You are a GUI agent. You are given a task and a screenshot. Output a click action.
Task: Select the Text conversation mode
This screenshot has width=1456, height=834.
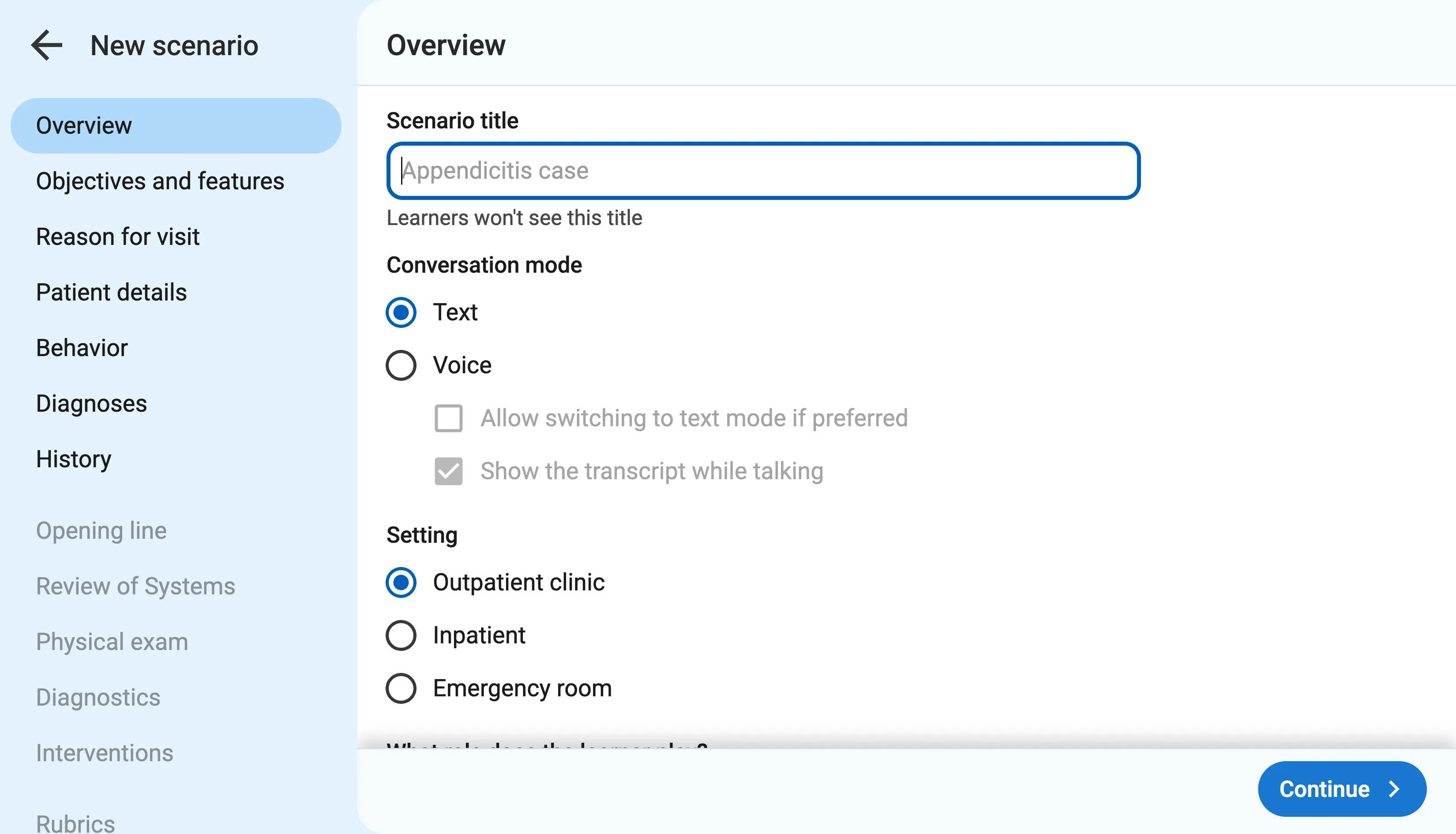click(x=401, y=312)
